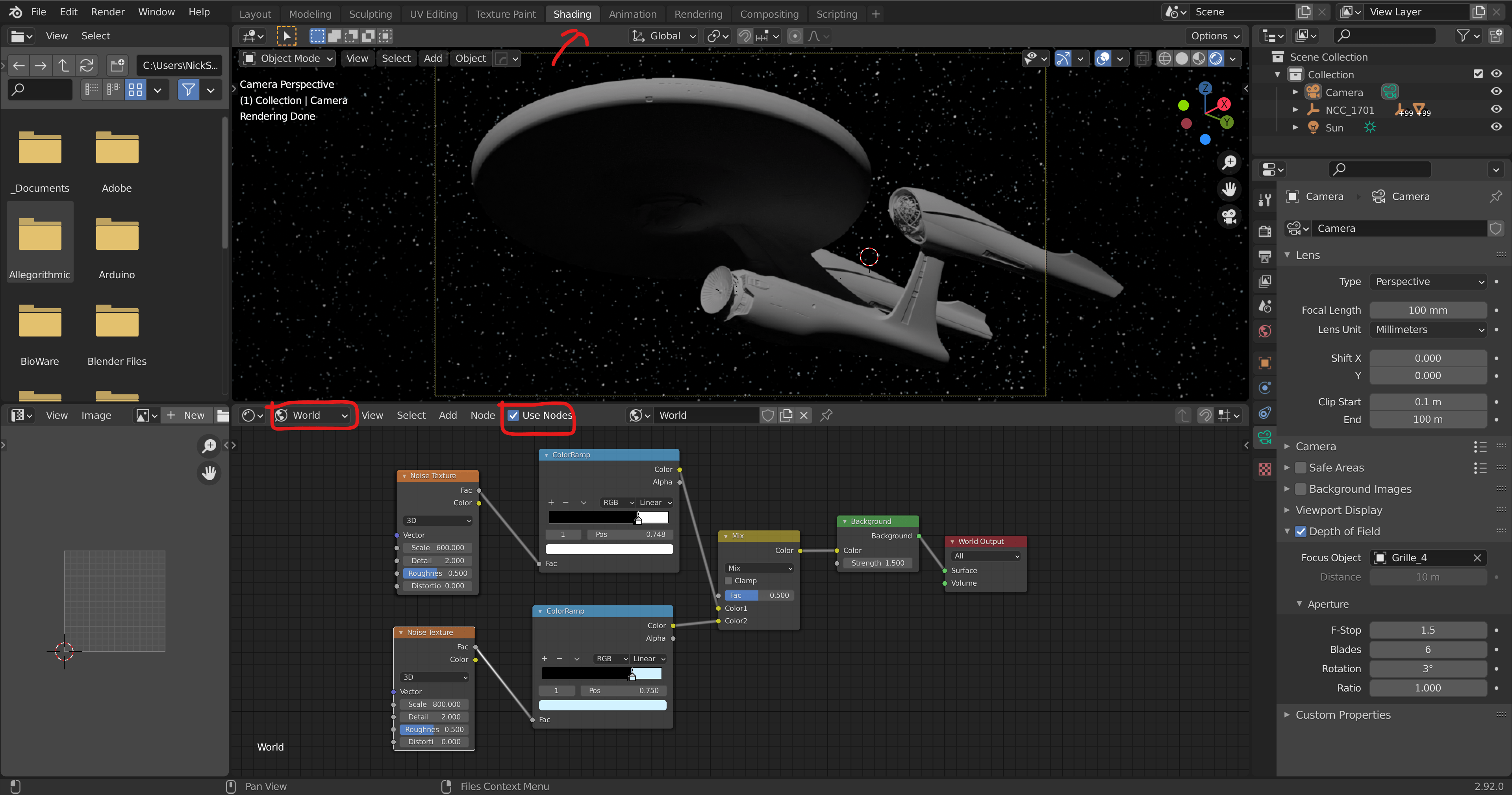Switch to the Object Properties tab
The width and height of the screenshot is (1512, 795).
[1264, 362]
